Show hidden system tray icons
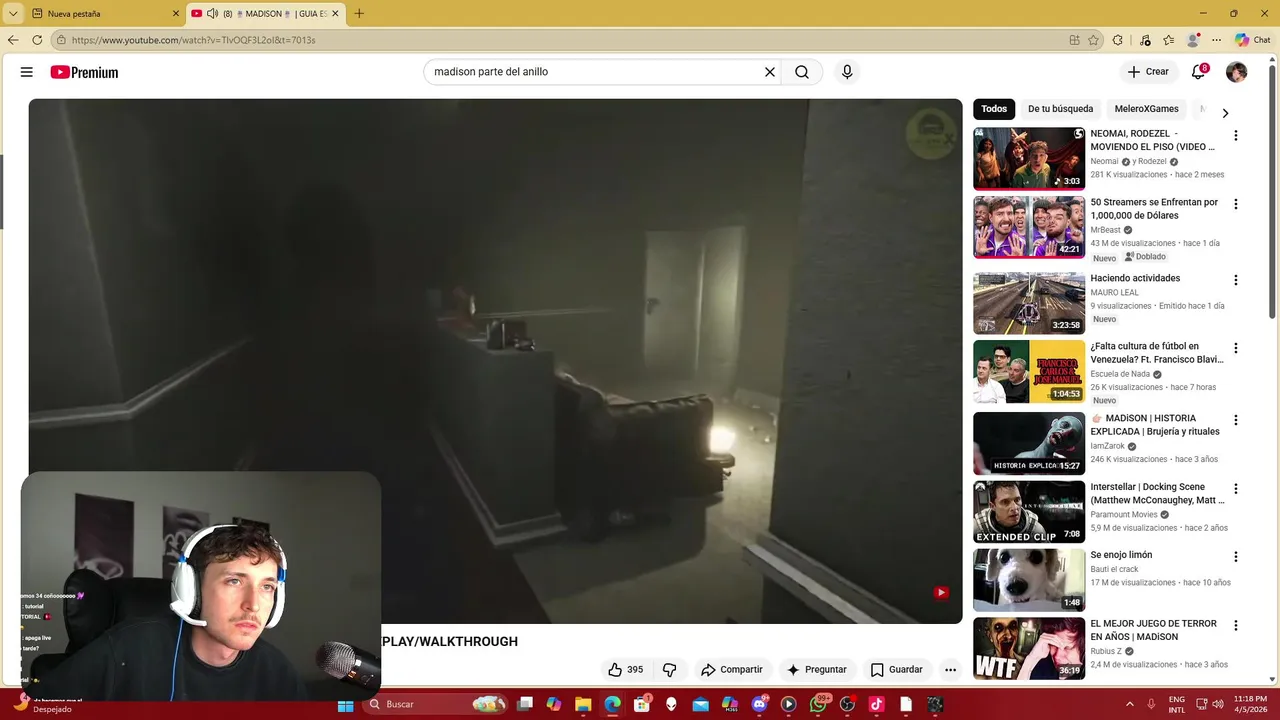 pyautogui.click(x=1130, y=705)
